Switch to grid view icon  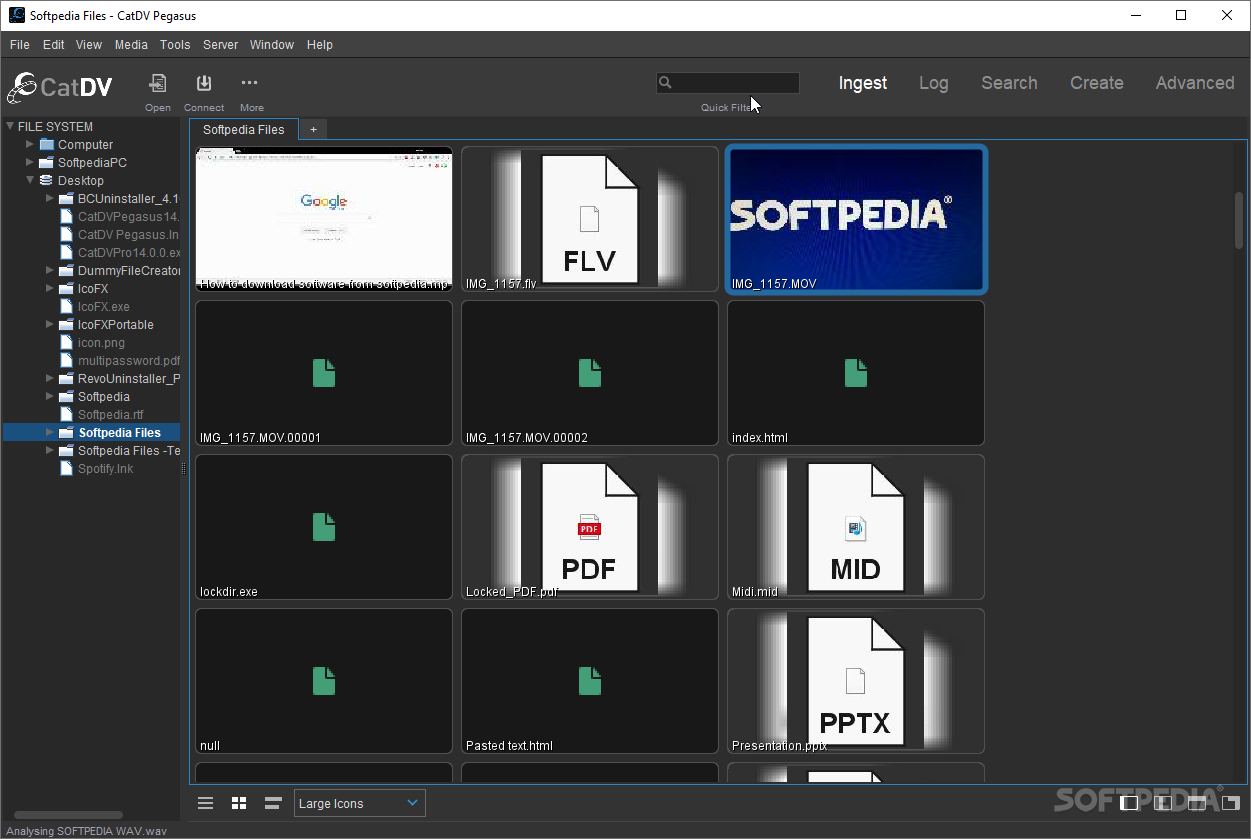pyautogui.click(x=239, y=803)
